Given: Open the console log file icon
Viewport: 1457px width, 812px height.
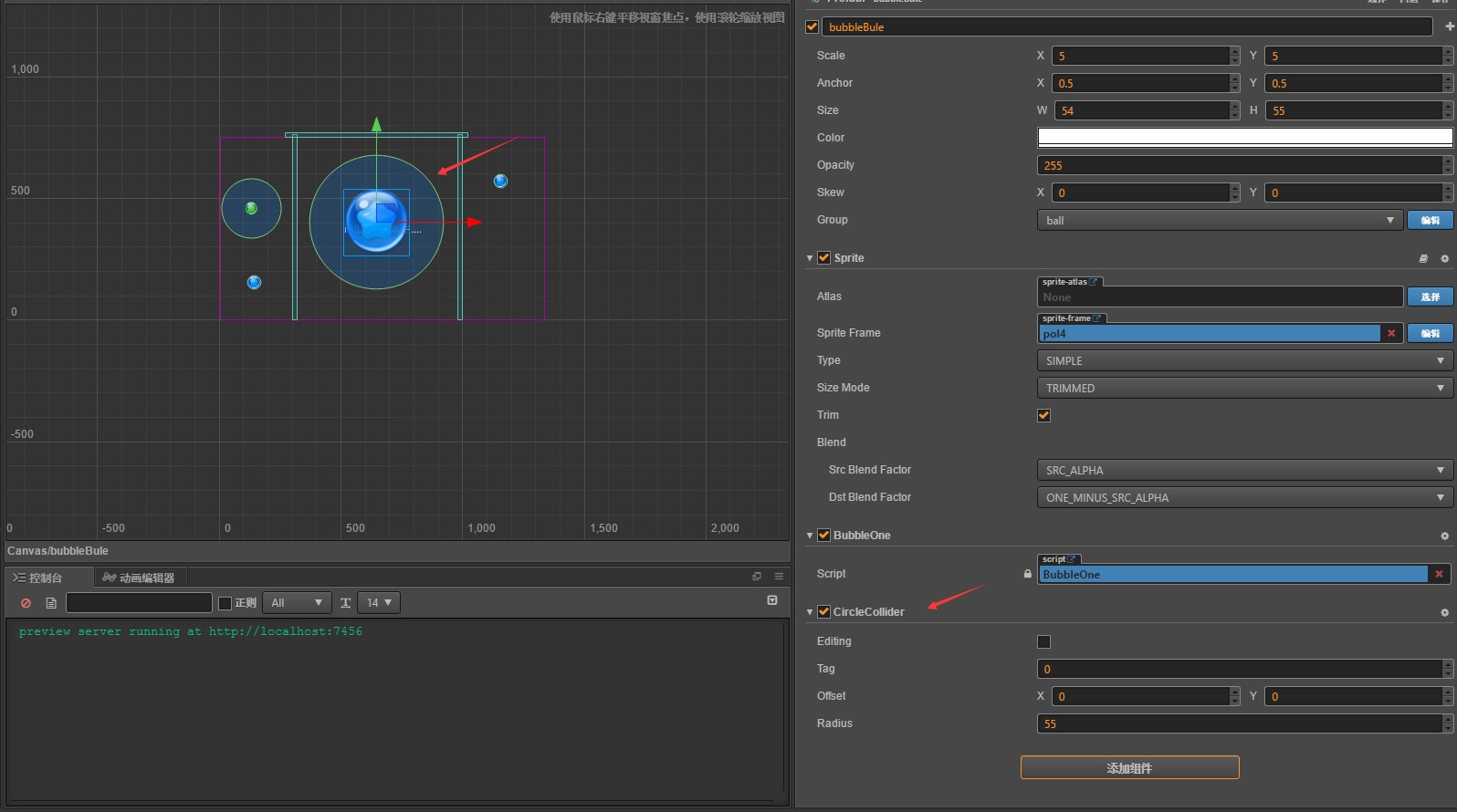Looking at the screenshot, I should point(51,603).
